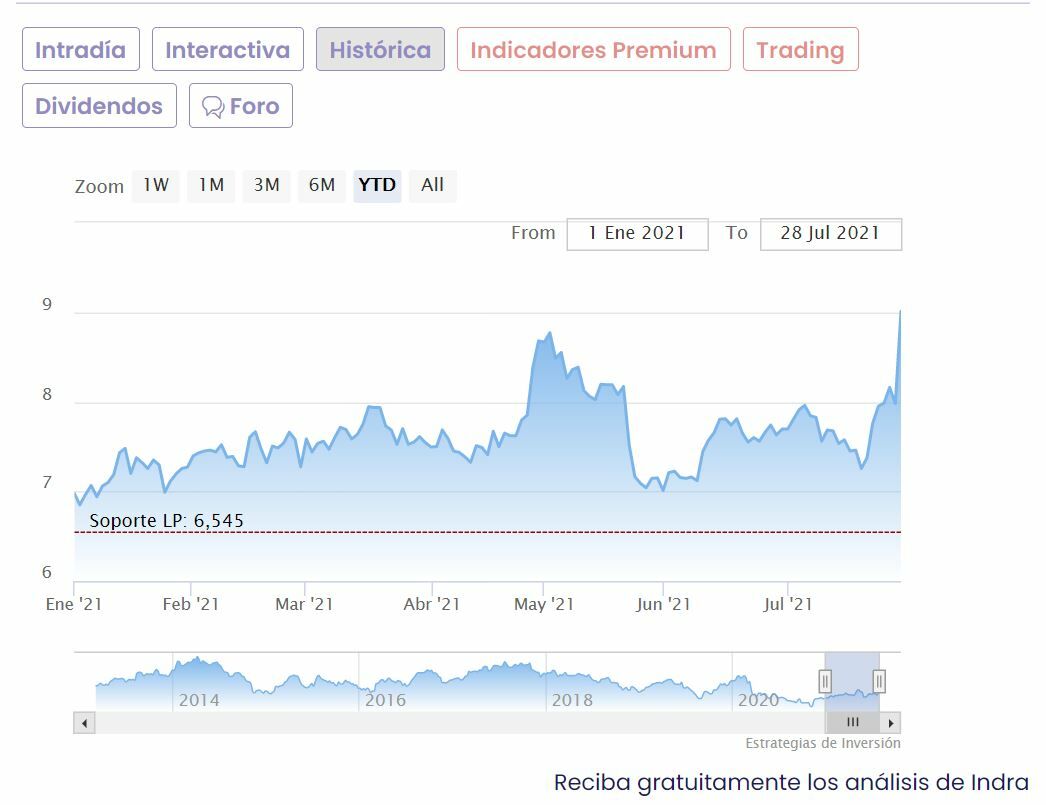Open the Dividendos tab

coord(99,106)
